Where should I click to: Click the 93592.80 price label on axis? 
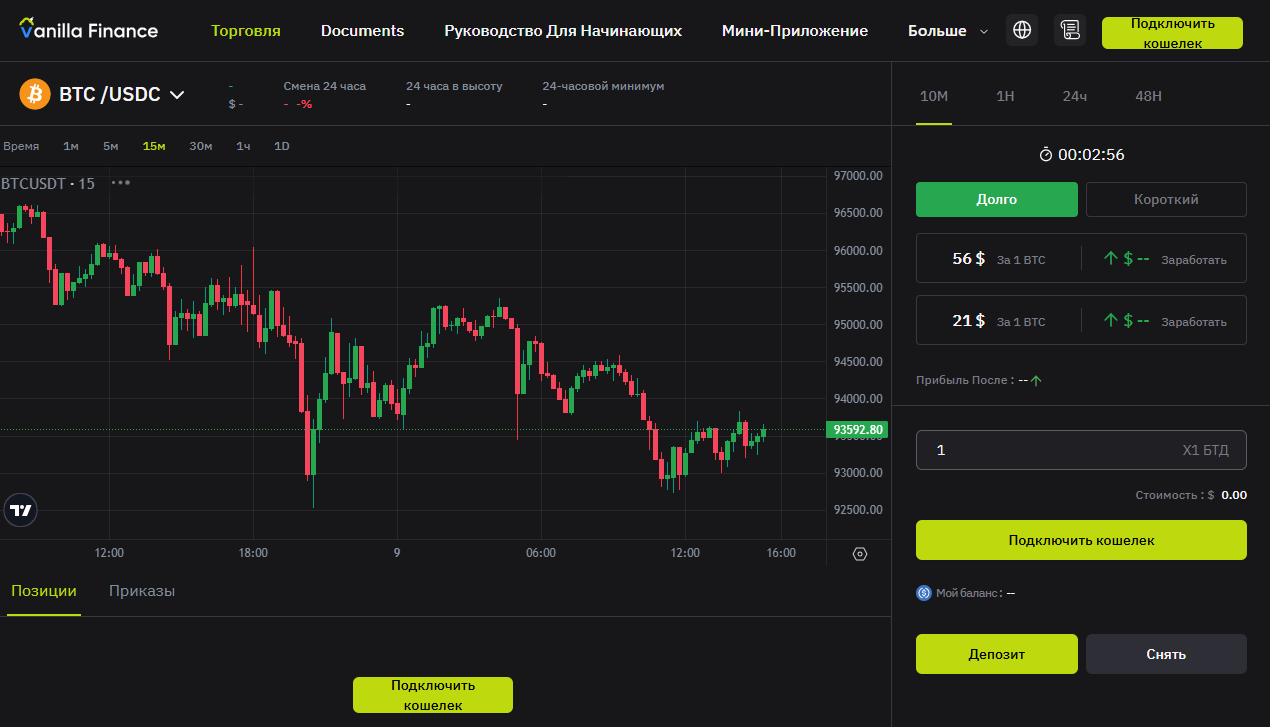coord(857,430)
